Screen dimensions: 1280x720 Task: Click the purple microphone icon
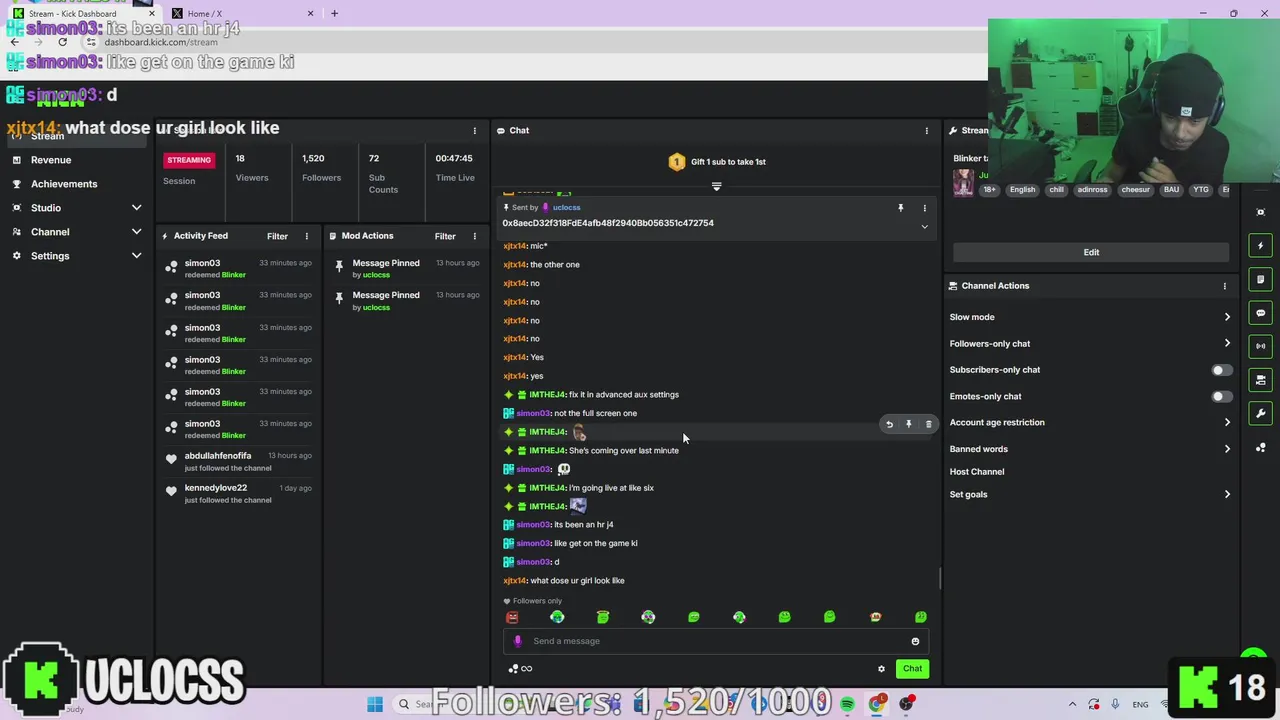point(517,642)
